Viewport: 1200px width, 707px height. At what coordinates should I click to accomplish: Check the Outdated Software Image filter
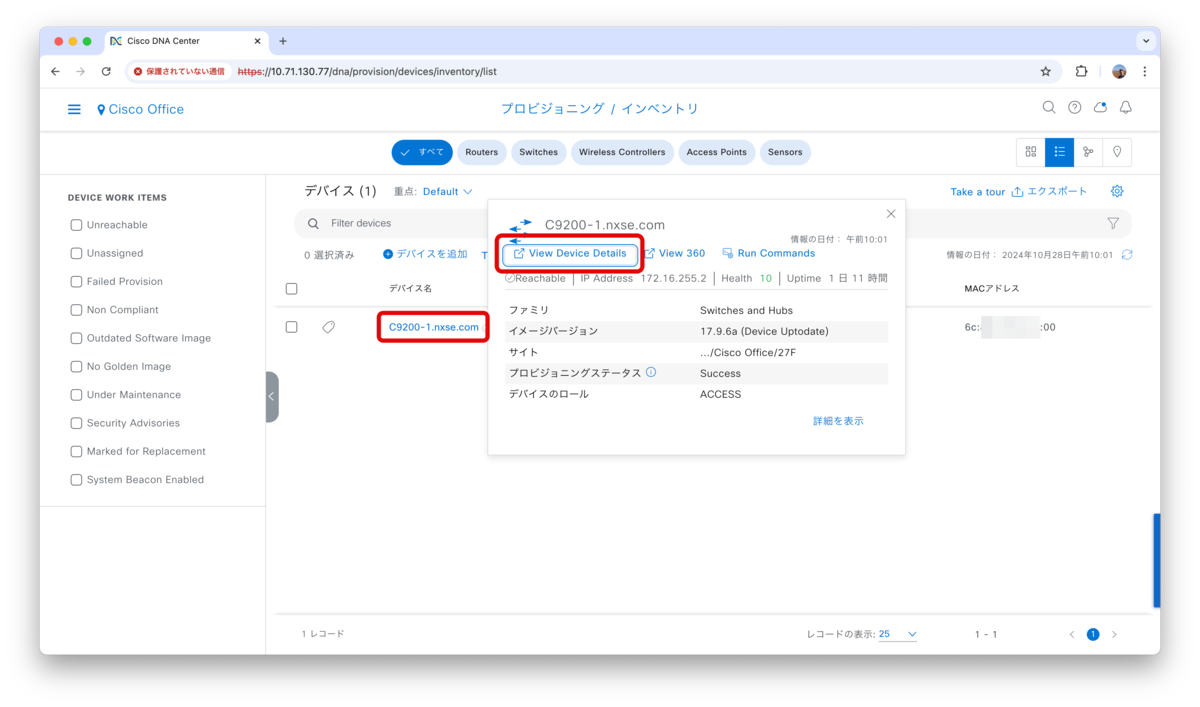click(76, 338)
